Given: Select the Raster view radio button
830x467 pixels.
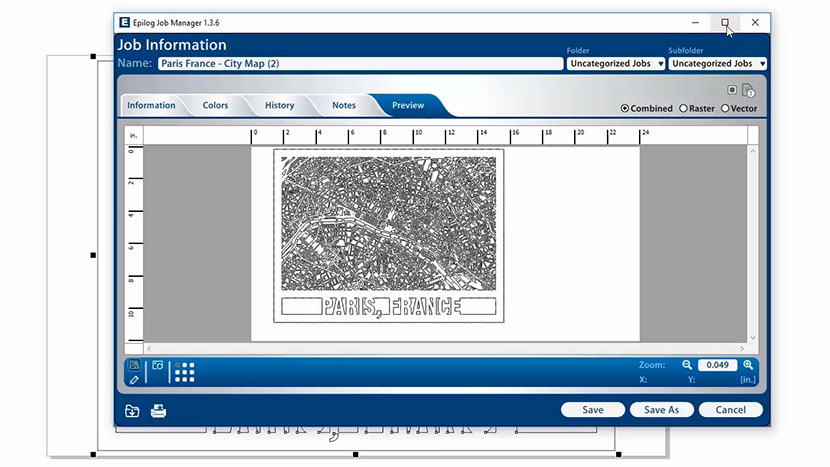Looking at the screenshot, I should tap(684, 108).
